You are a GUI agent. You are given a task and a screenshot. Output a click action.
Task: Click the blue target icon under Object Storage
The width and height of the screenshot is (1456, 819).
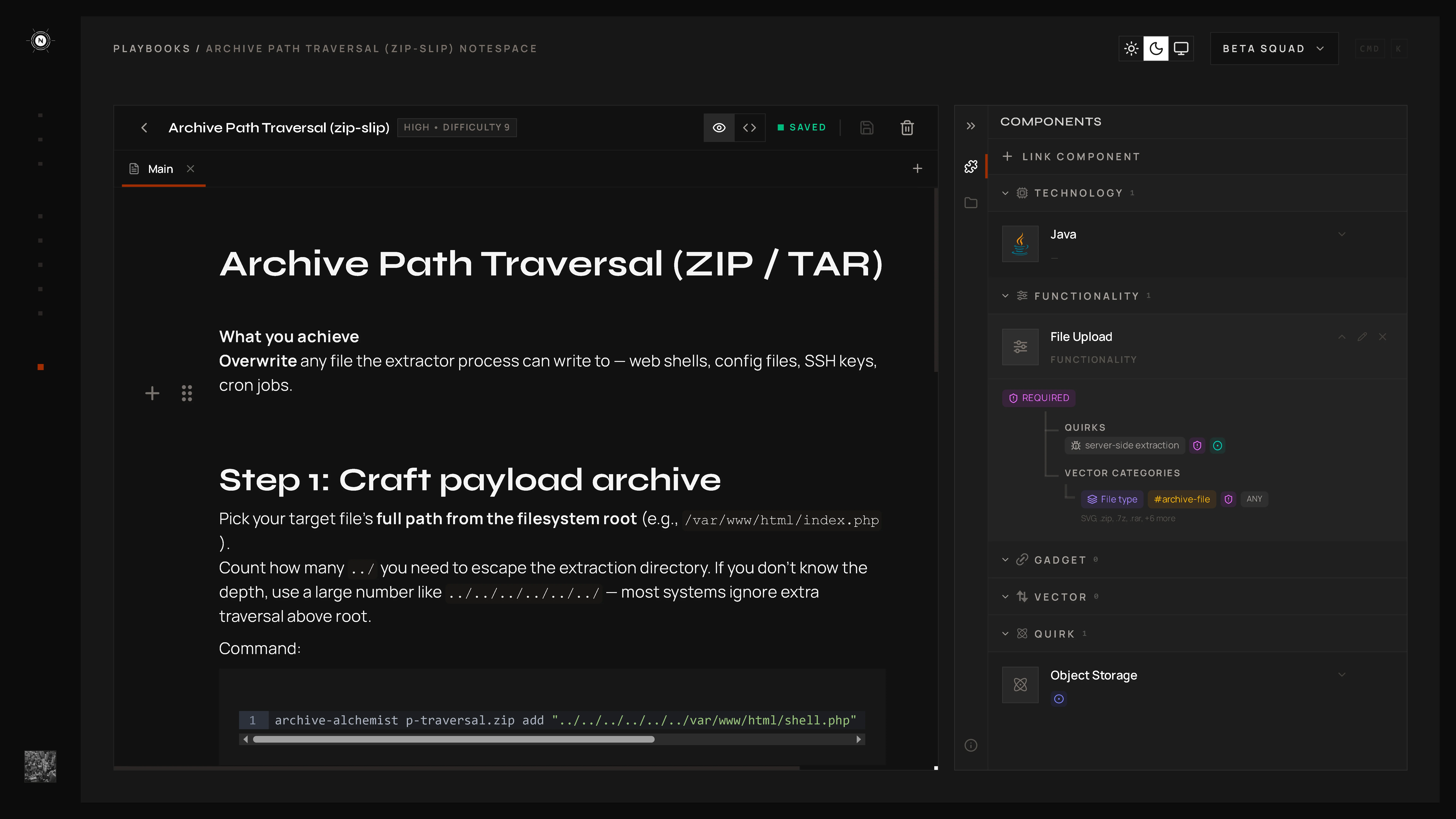click(1059, 699)
